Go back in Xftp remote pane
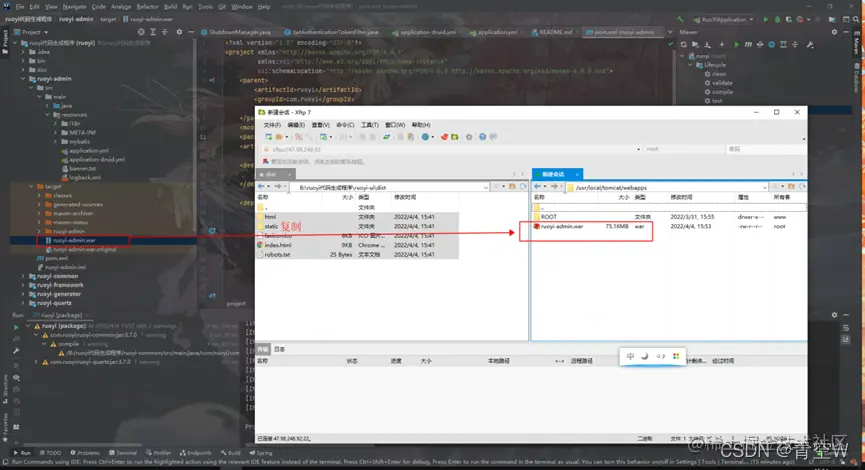The width and height of the screenshot is (865, 470). coord(537,187)
